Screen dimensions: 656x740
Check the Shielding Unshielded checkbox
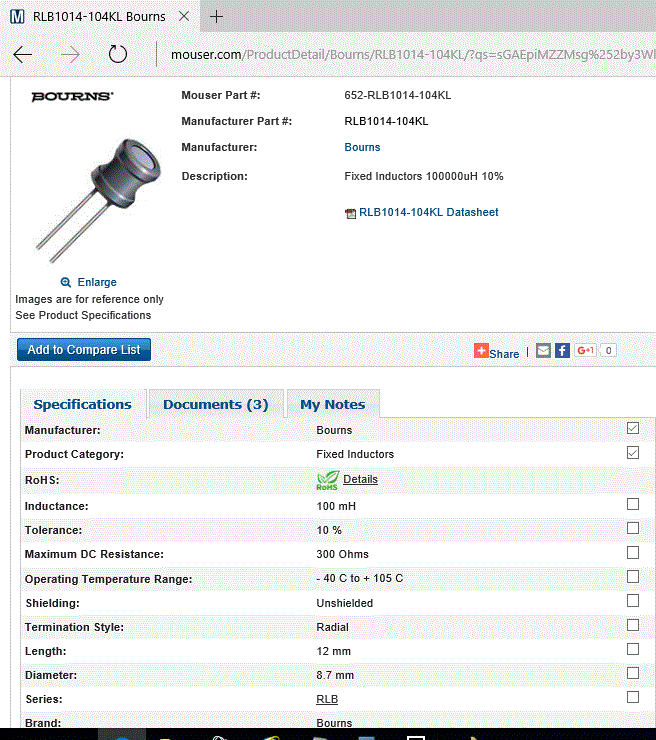633,600
